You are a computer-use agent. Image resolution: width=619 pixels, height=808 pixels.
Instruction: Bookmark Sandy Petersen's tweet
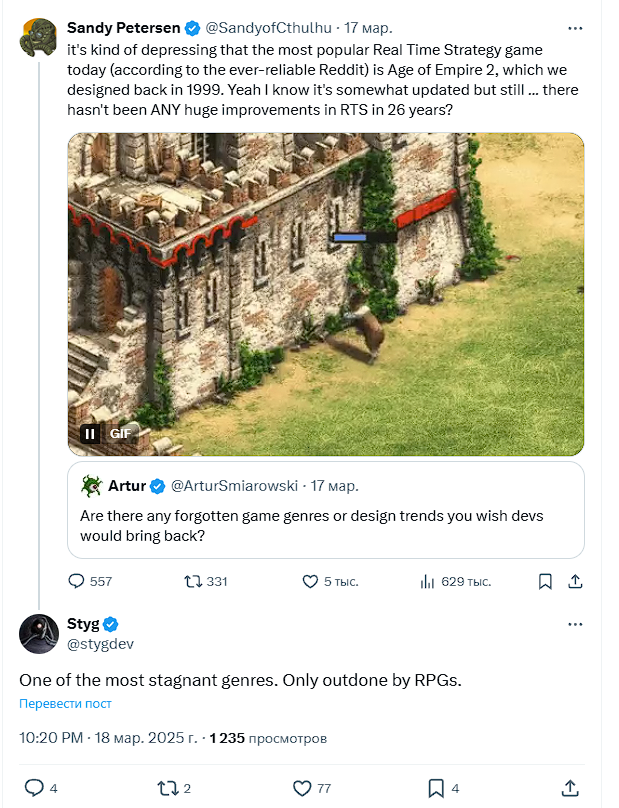click(x=543, y=581)
